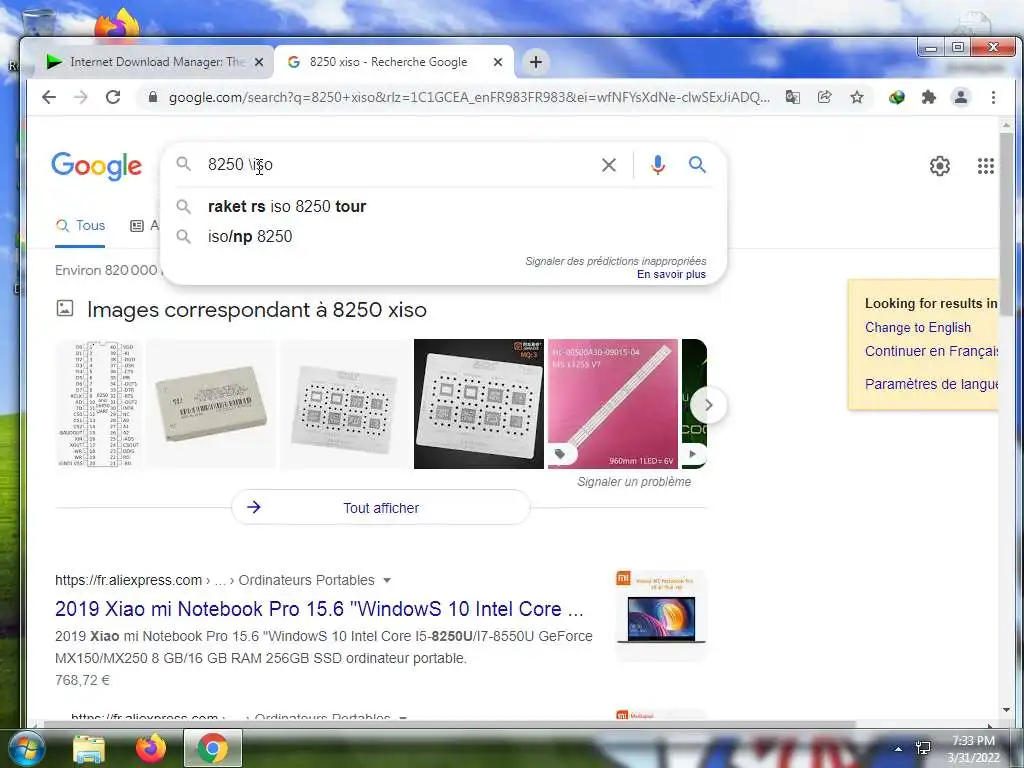
Task: Open 2019 Xiao mi Notebook Pro result
Action: [x=319, y=609]
